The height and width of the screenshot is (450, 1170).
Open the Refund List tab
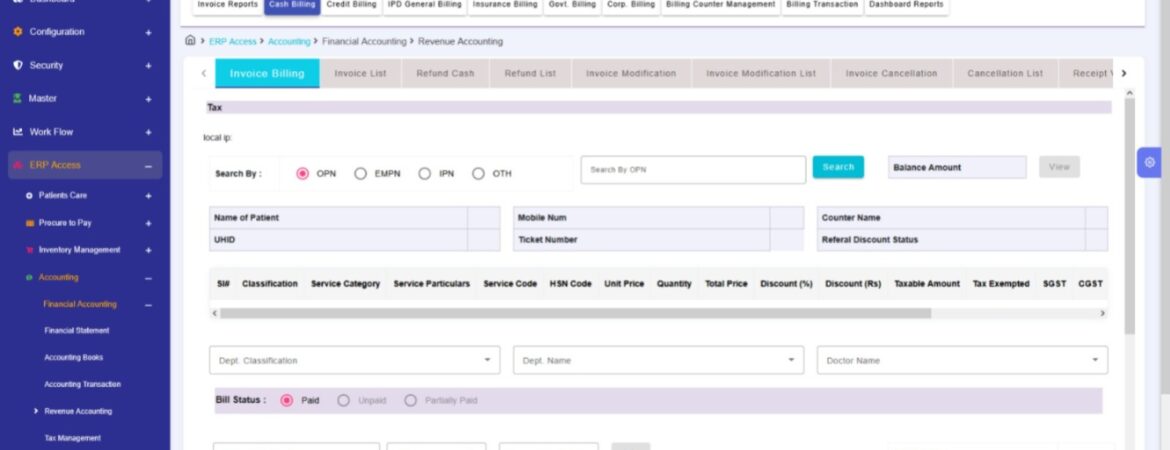pos(531,73)
